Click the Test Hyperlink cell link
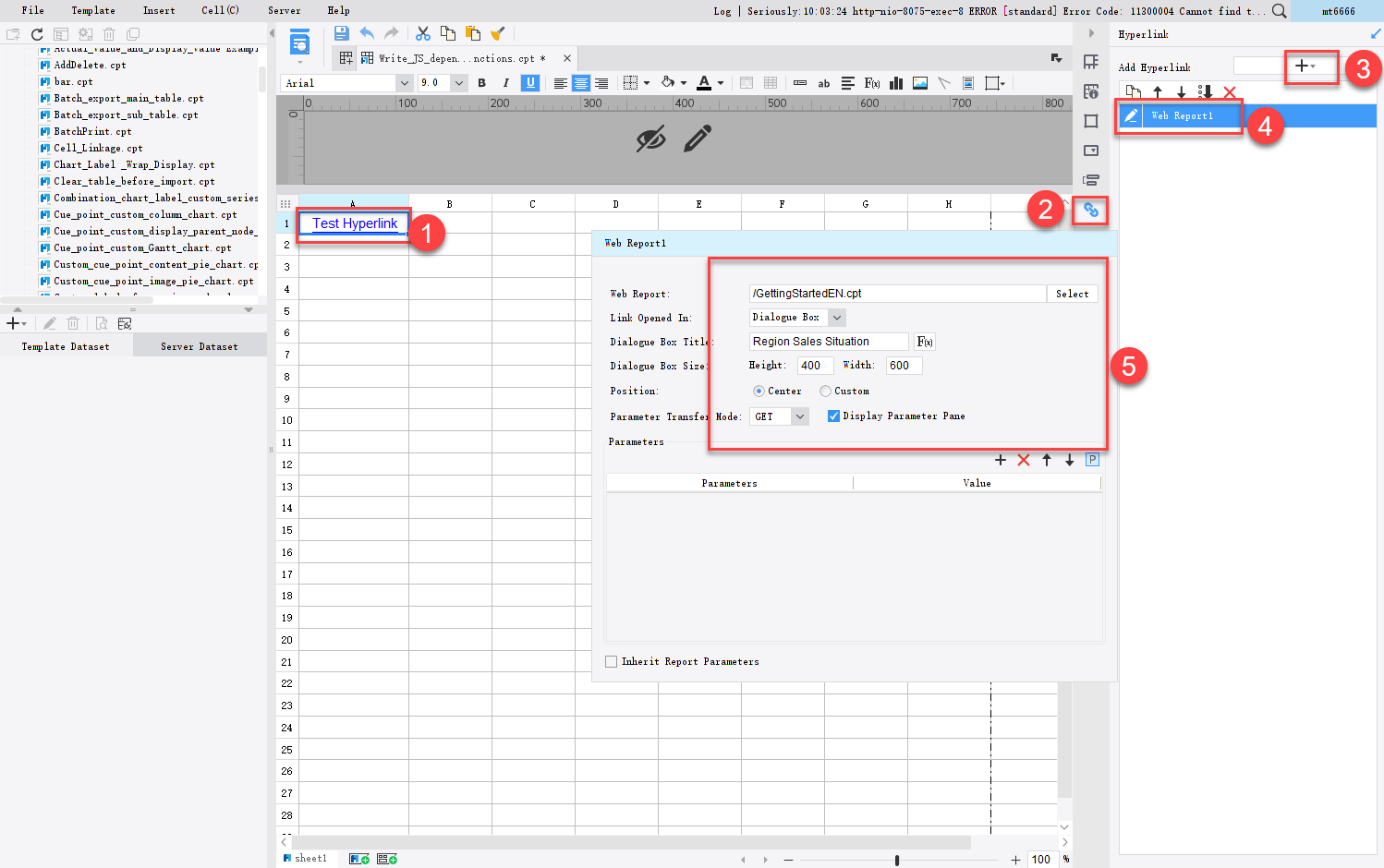Viewport: 1384px width, 868px height. pos(353,223)
